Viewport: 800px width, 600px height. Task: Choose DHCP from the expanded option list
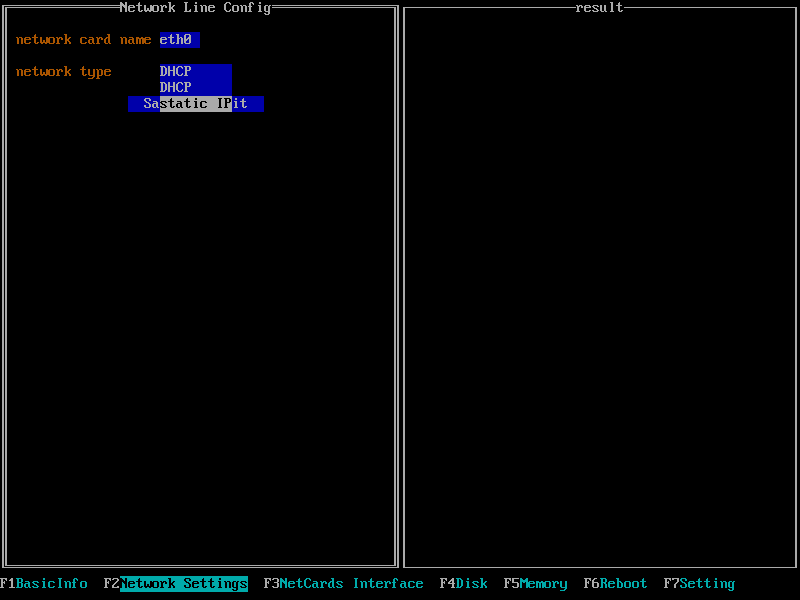195,88
